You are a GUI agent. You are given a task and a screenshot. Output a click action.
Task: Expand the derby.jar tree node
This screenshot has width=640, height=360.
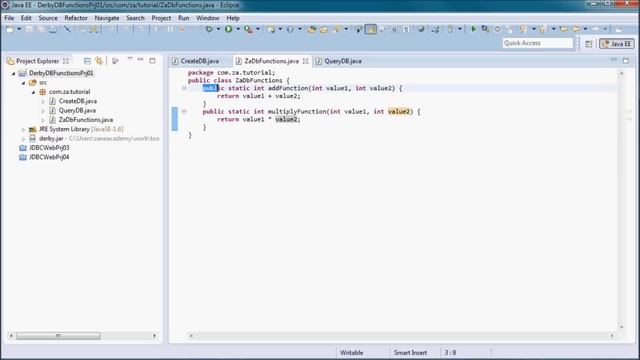tap(23, 139)
